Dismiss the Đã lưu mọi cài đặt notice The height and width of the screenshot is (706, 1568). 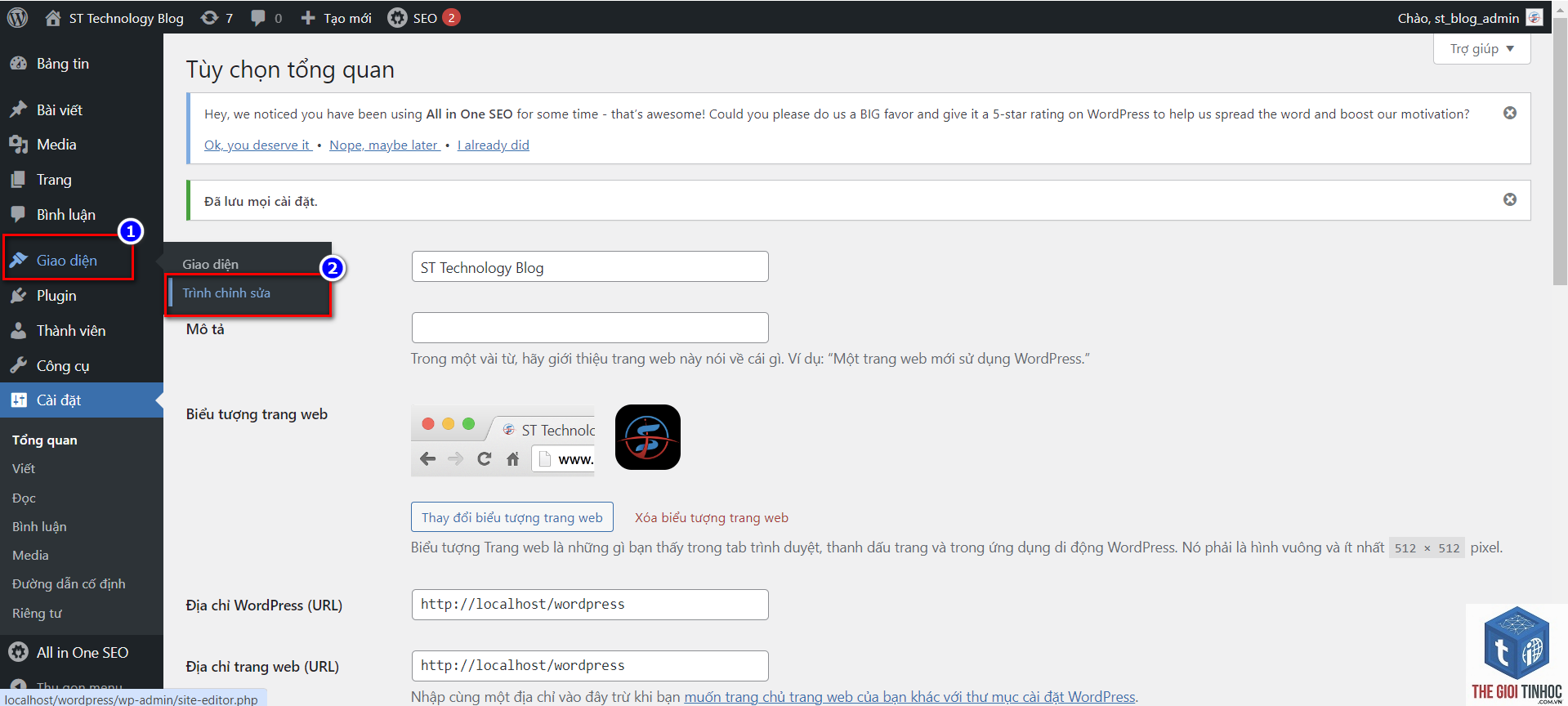[x=1510, y=199]
